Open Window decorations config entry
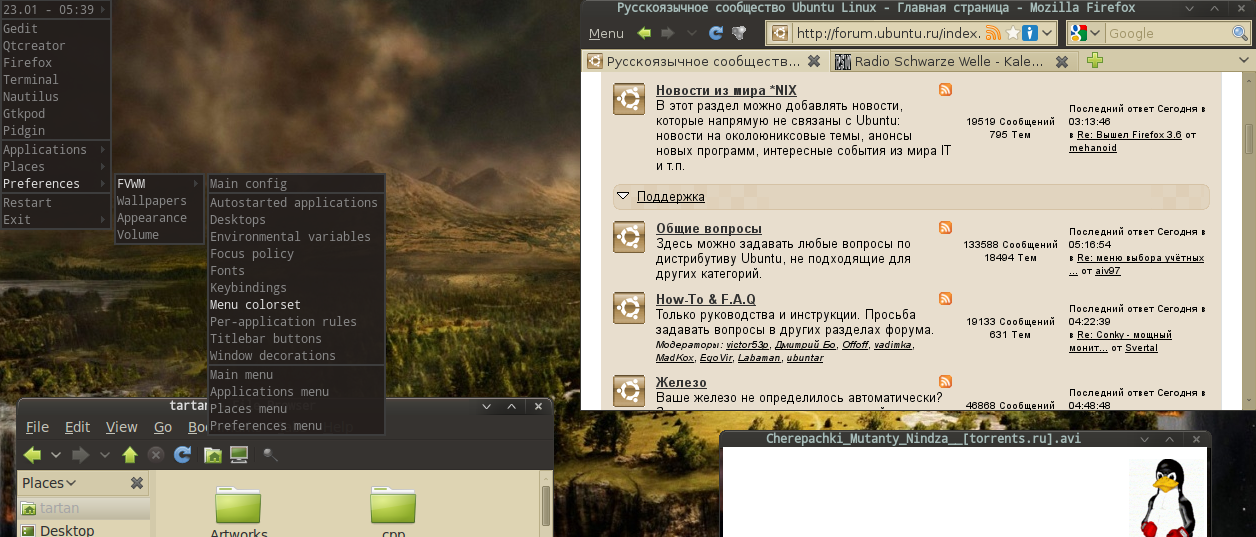1256x537 pixels. pyautogui.click(x=296, y=356)
